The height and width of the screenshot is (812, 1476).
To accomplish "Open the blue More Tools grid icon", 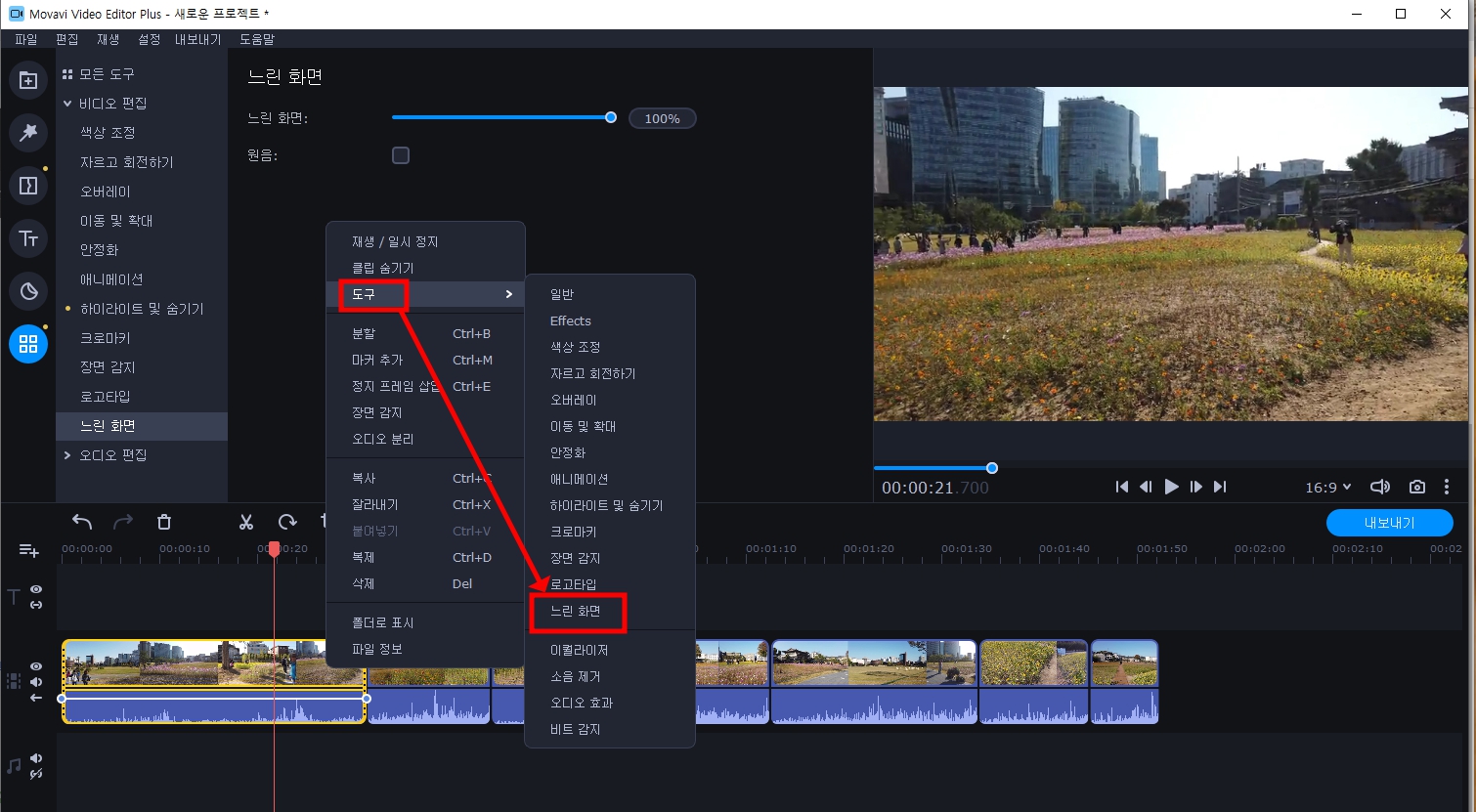I will [x=27, y=344].
